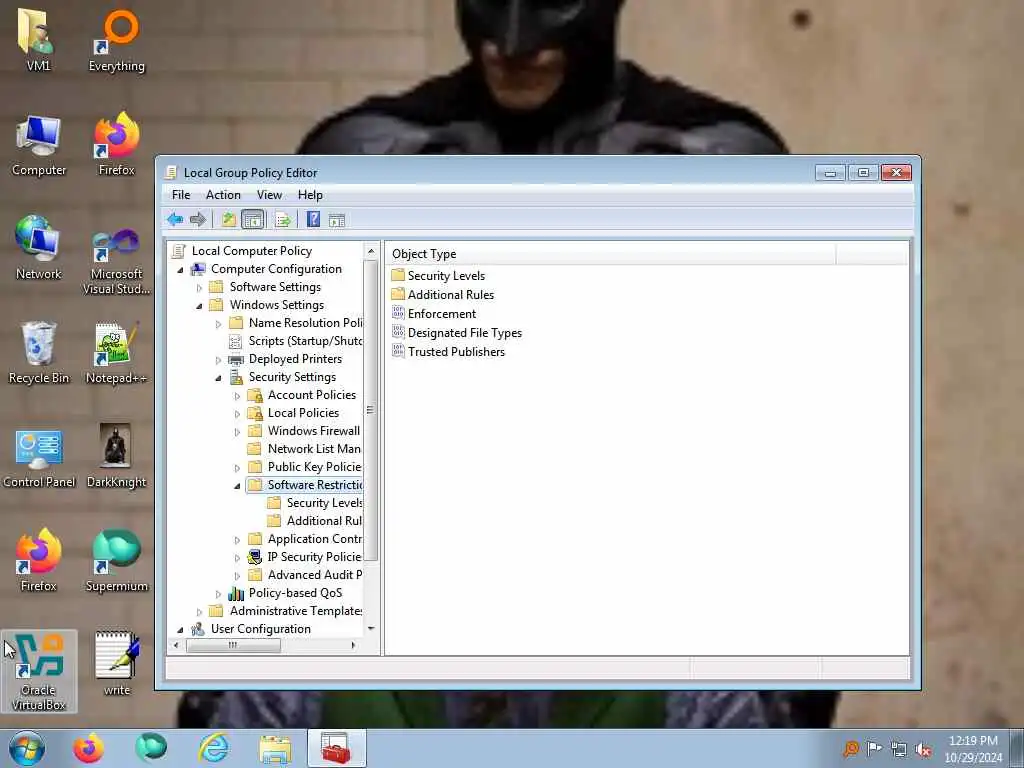The height and width of the screenshot is (768, 1024).
Task: Launch Internet Explorer from the taskbar
Action: tap(214, 748)
